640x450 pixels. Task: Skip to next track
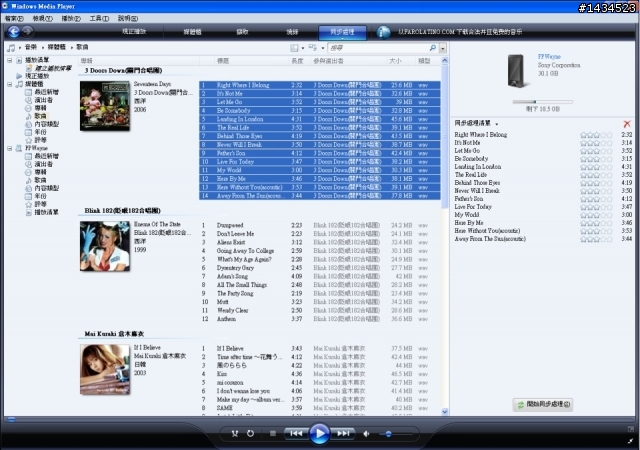point(343,434)
